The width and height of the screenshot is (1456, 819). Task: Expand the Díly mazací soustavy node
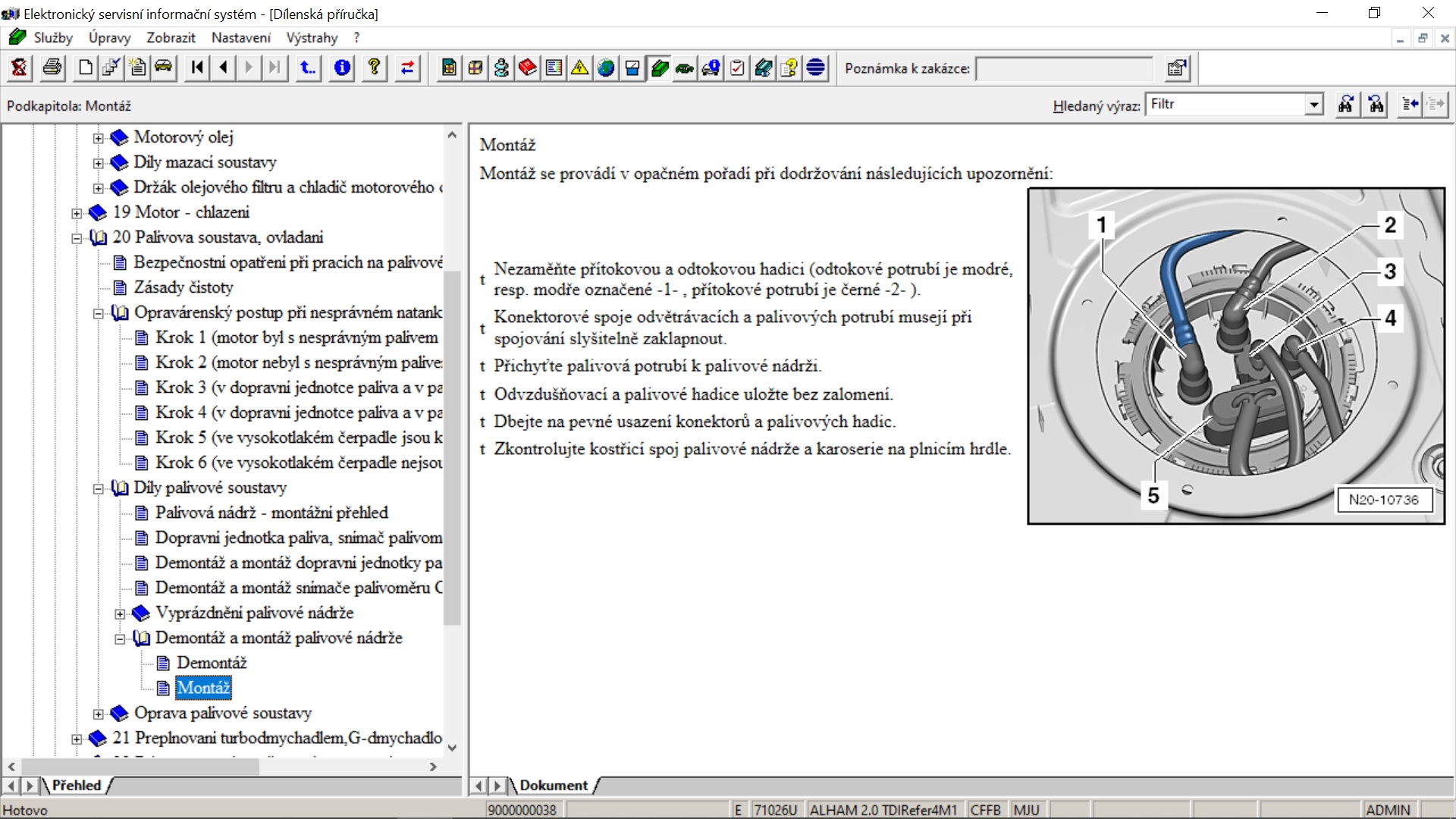98,163
